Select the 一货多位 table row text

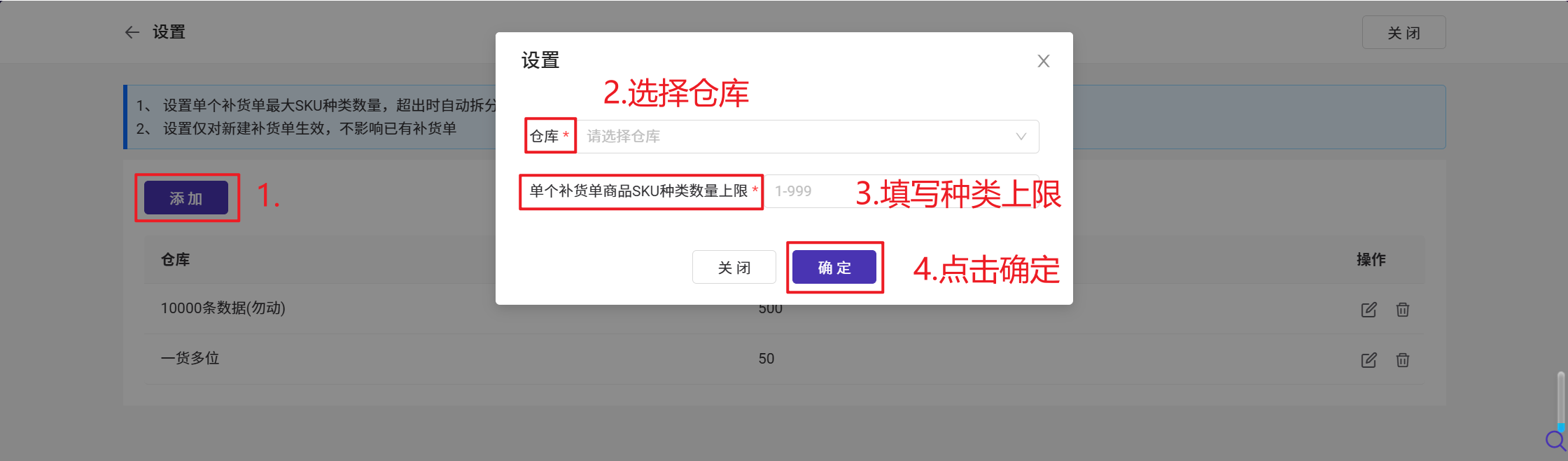190,359
